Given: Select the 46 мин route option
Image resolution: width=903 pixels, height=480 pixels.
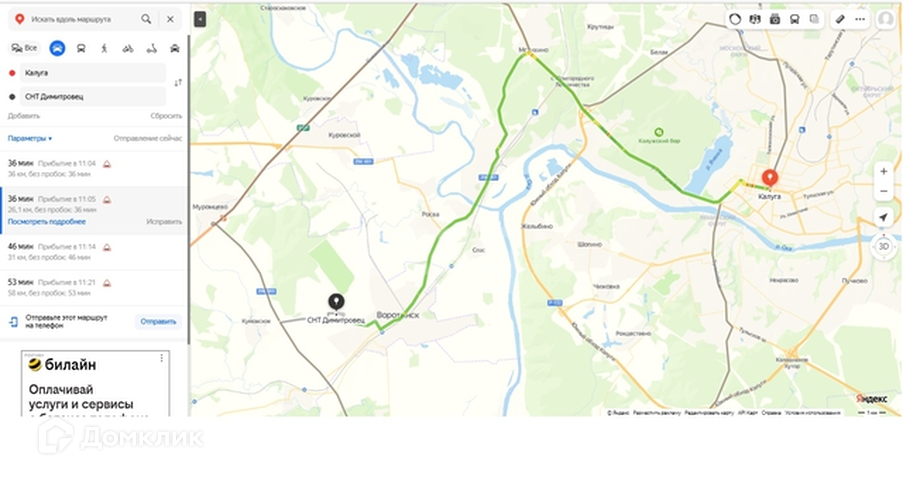Looking at the screenshot, I should pos(94,252).
